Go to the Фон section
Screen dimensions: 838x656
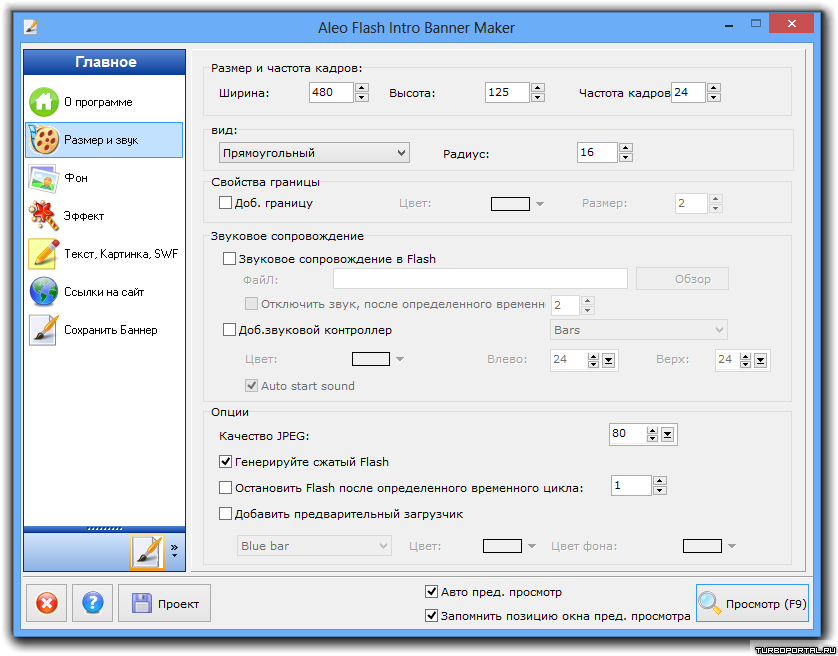tap(105, 178)
